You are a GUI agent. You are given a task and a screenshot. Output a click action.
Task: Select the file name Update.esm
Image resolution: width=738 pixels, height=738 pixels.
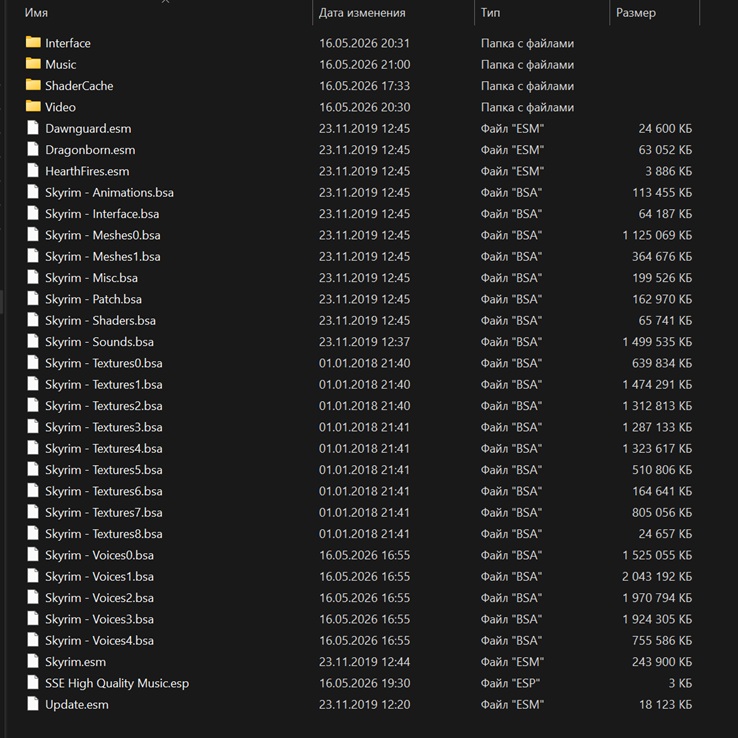[77, 705]
